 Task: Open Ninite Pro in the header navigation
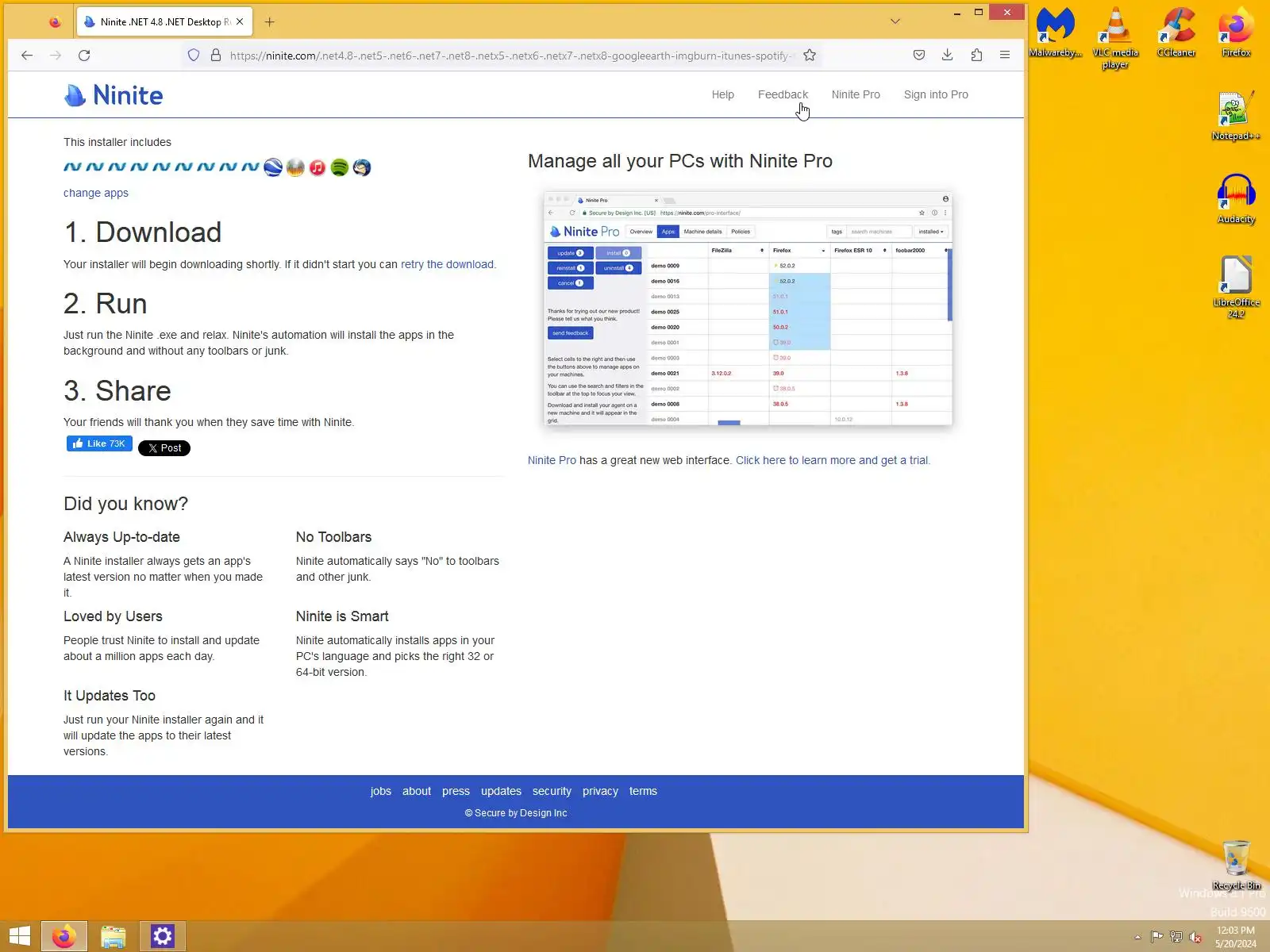[856, 94]
